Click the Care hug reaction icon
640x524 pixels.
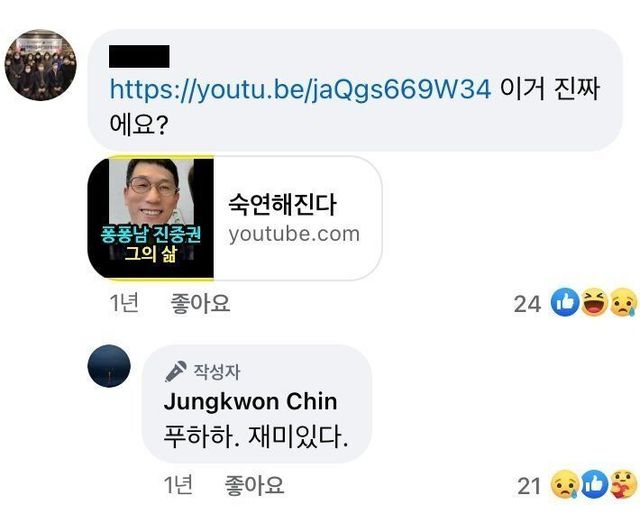click(621, 486)
